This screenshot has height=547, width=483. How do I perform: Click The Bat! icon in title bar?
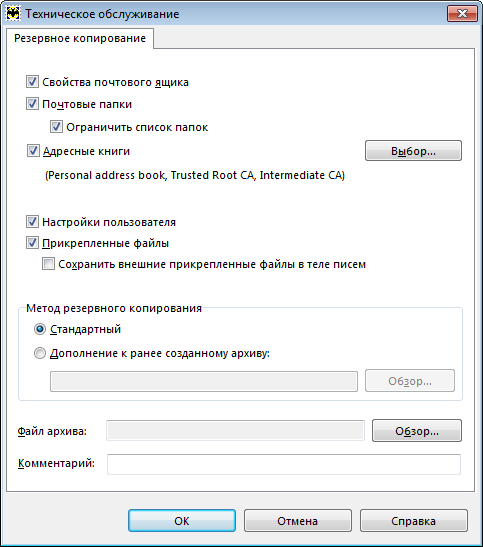(x=13, y=14)
